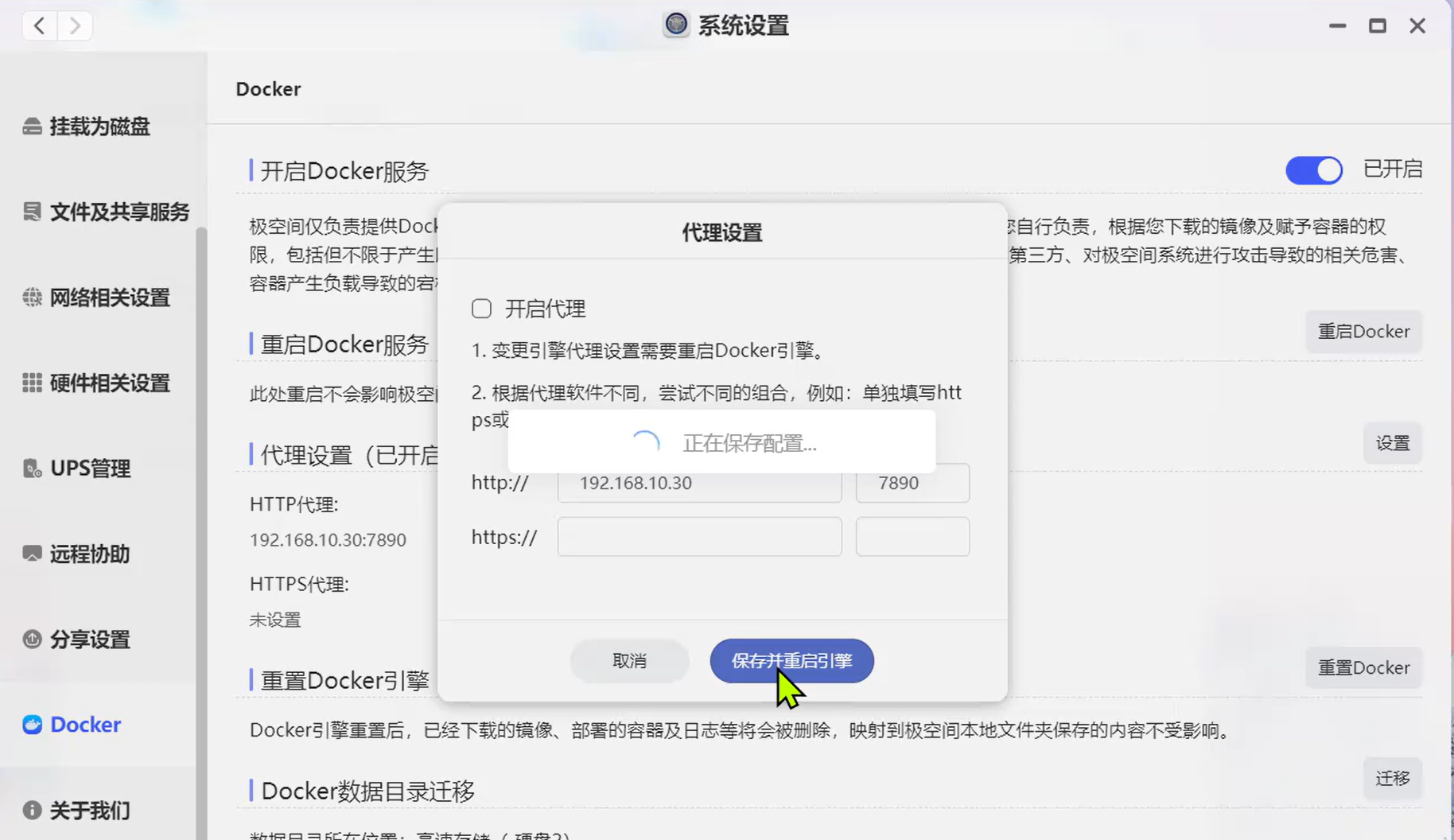The image size is (1454, 840).
Task: Minimize the 系统设置 window
Action: [1338, 25]
